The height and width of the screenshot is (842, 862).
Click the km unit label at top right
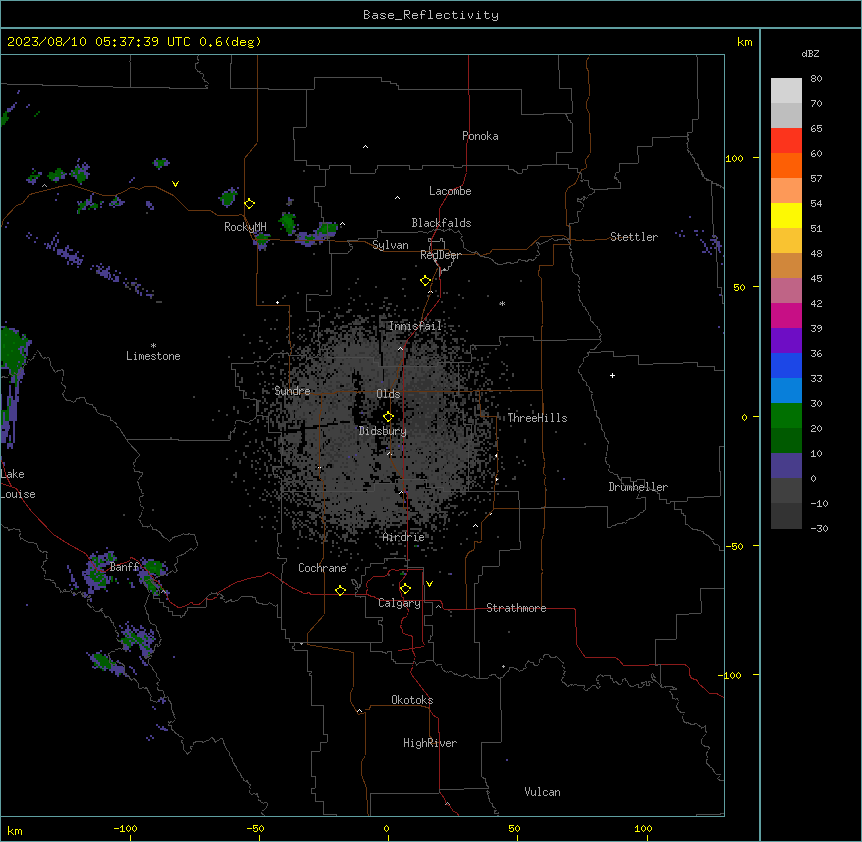pyautogui.click(x=744, y=42)
